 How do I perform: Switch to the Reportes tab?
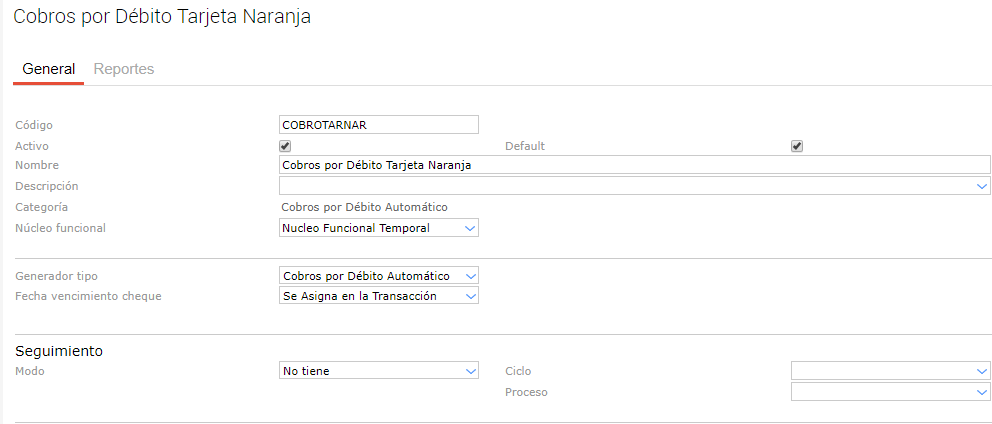(x=123, y=69)
